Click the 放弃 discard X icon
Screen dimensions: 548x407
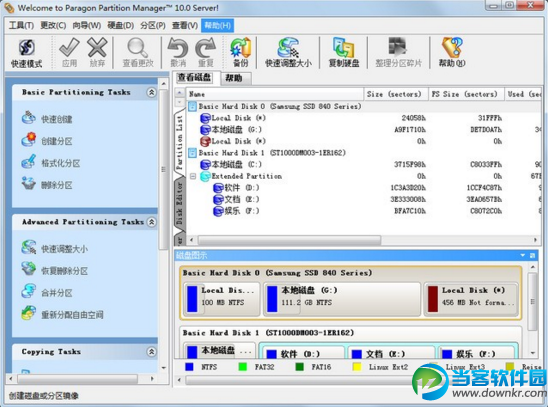pyautogui.click(x=97, y=53)
